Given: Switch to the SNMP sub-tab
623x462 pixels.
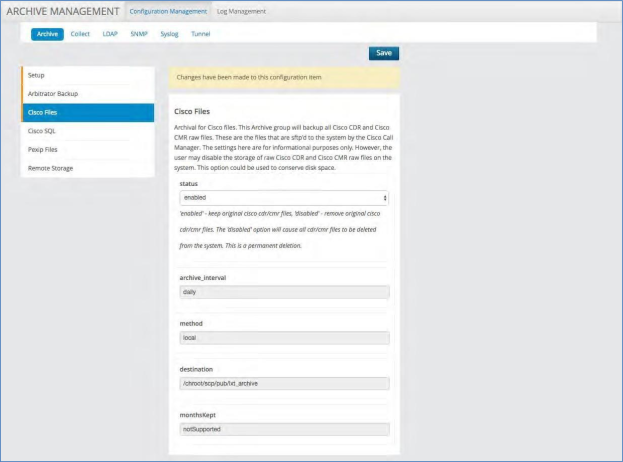Looking at the screenshot, I should (138, 33).
